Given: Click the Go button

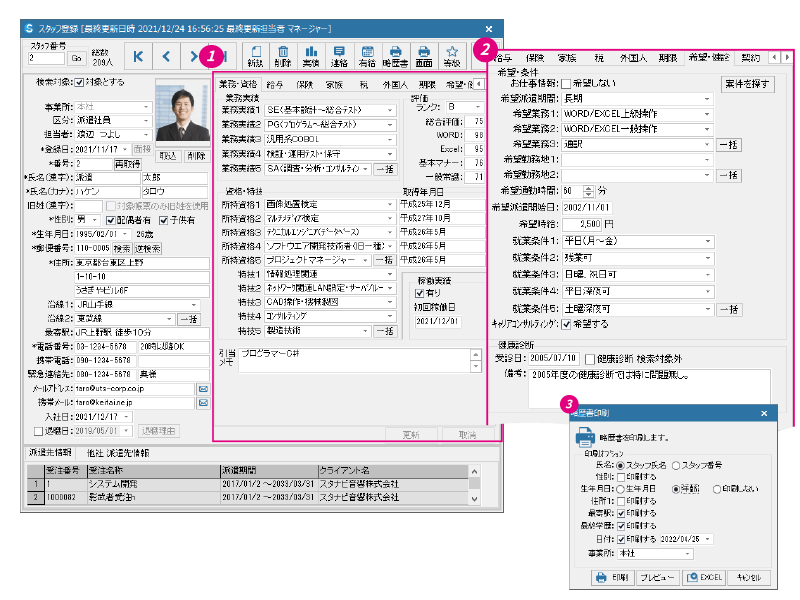Looking at the screenshot, I should click(x=76, y=58).
